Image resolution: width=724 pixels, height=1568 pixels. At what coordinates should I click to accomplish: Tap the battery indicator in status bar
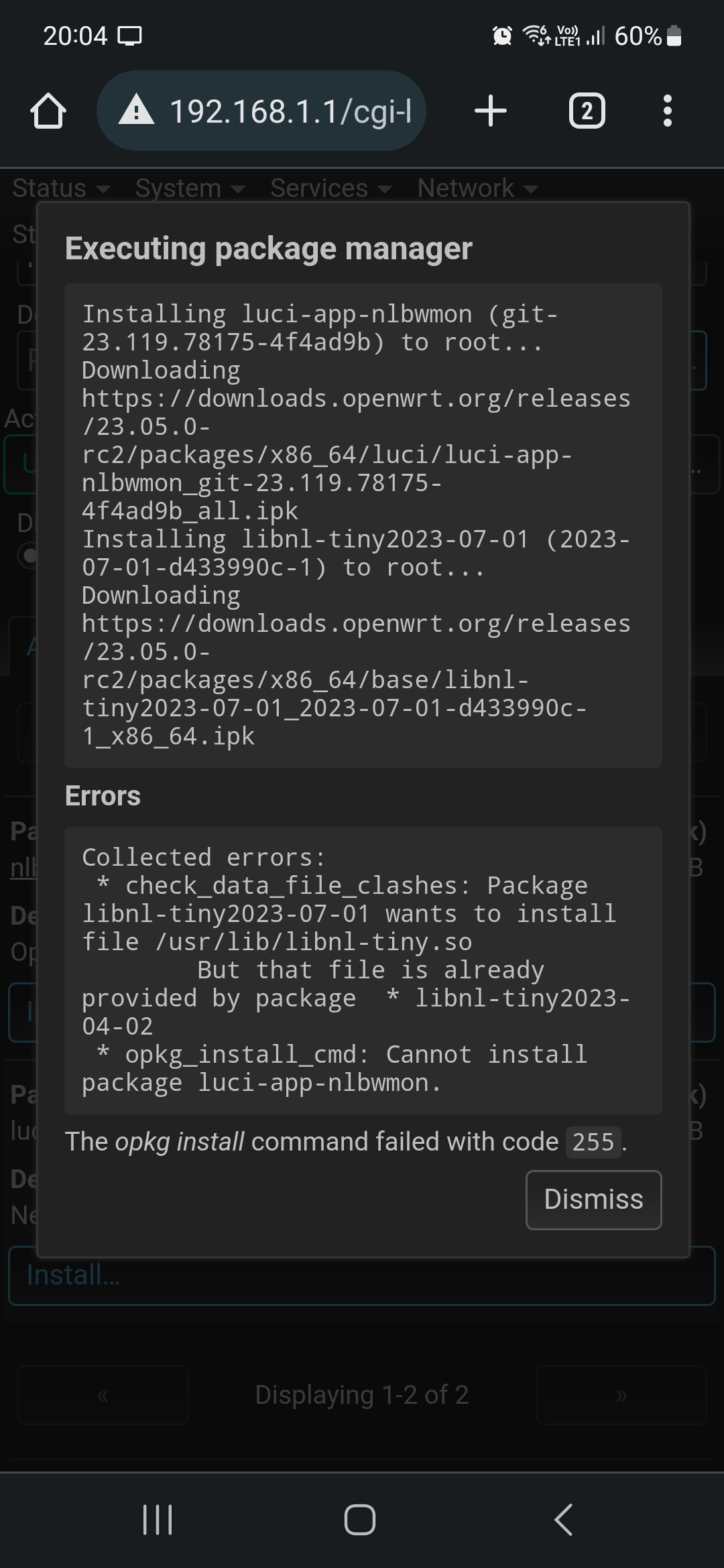(674, 36)
